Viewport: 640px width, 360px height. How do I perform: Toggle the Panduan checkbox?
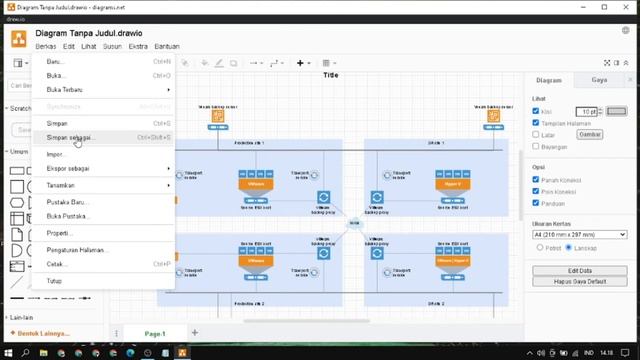pyautogui.click(x=536, y=203)
